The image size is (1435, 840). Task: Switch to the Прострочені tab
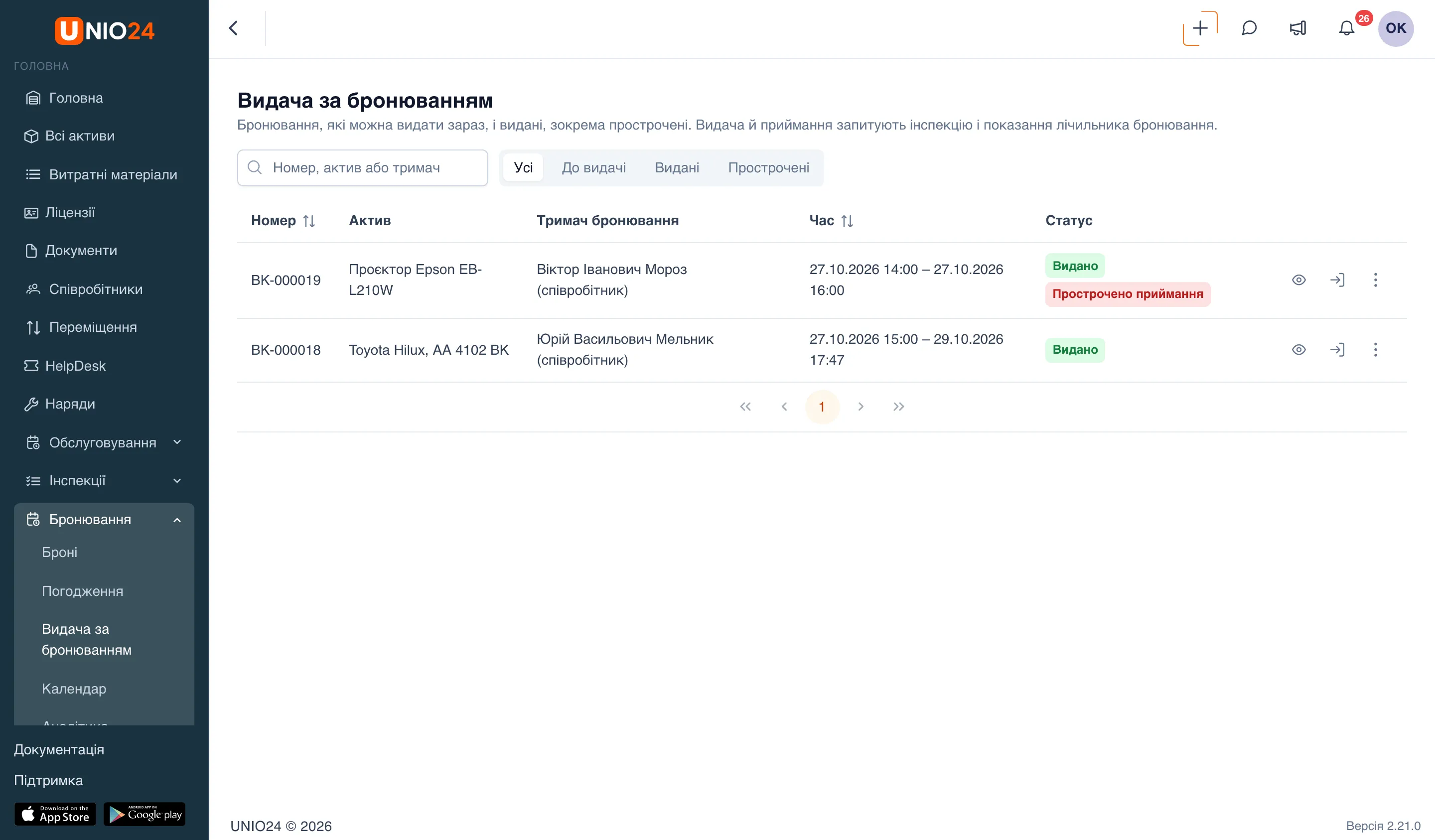pyautogui.click(x=768, y=167)
